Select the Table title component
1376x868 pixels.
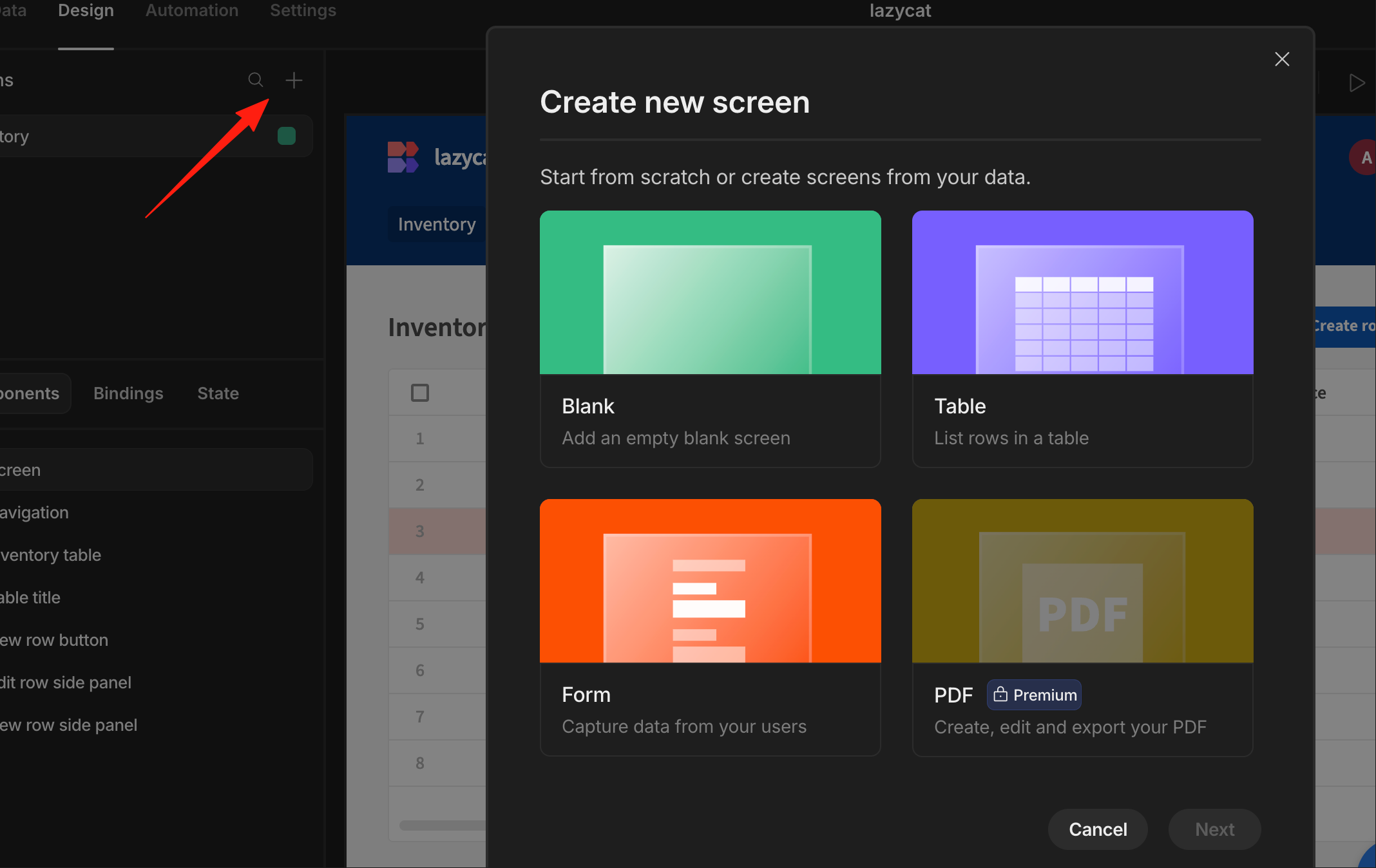[x=157, y=598]
